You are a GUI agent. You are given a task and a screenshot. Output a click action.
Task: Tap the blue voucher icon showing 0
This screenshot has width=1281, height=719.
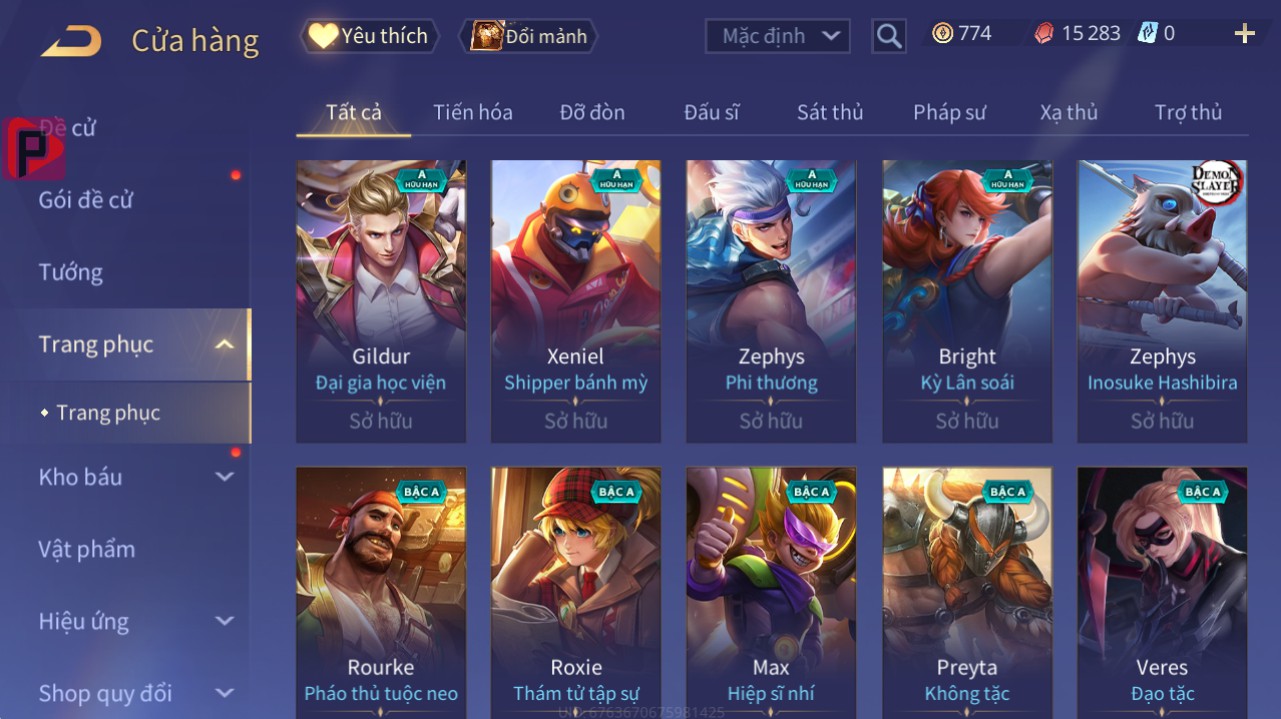pos(1147,34)
